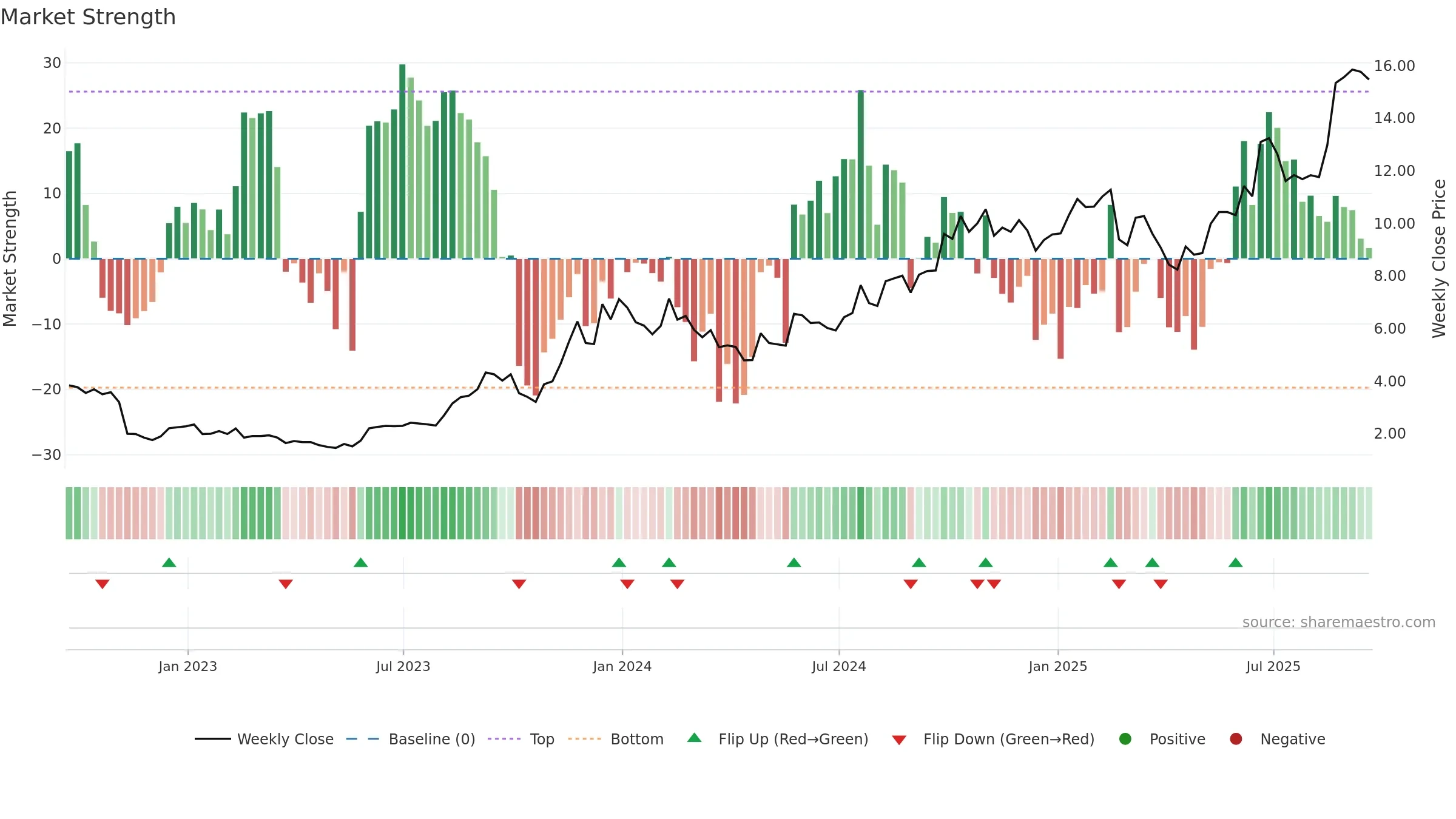Toggle the Flip Up (Red→Green) legend entry
Viewport: 1456px width, 819px height.
(778, 739)
